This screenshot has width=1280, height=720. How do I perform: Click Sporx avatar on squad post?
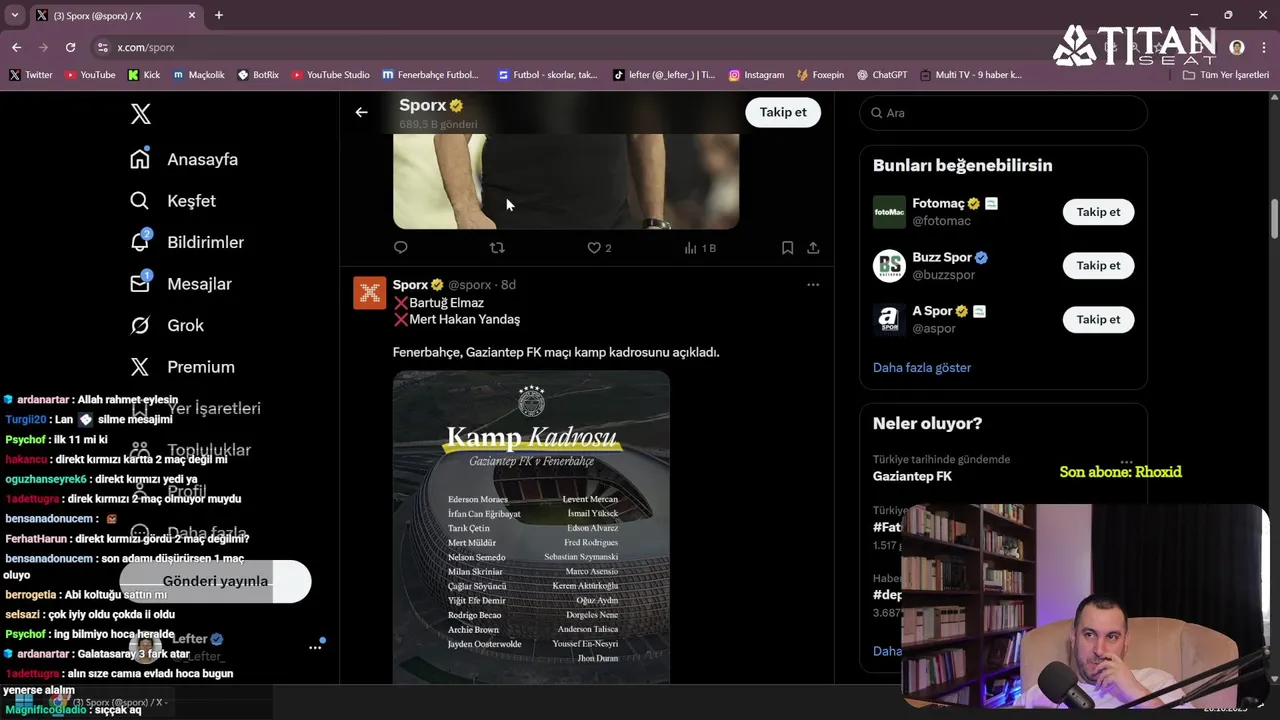click(369, 293)
